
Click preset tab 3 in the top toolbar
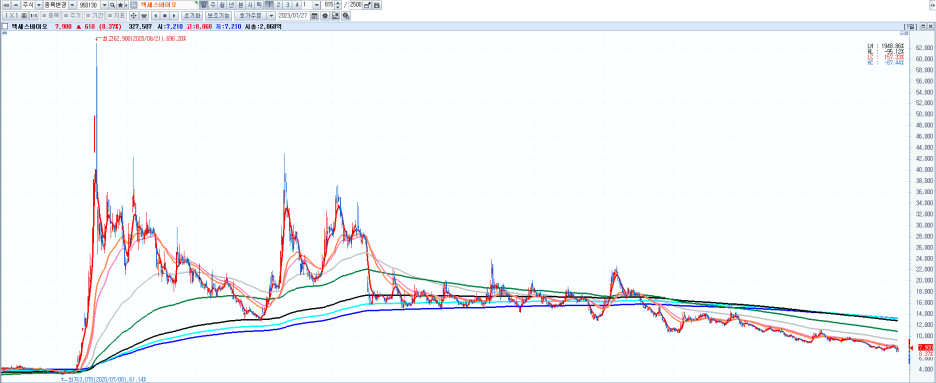click(x=288, y=5)
